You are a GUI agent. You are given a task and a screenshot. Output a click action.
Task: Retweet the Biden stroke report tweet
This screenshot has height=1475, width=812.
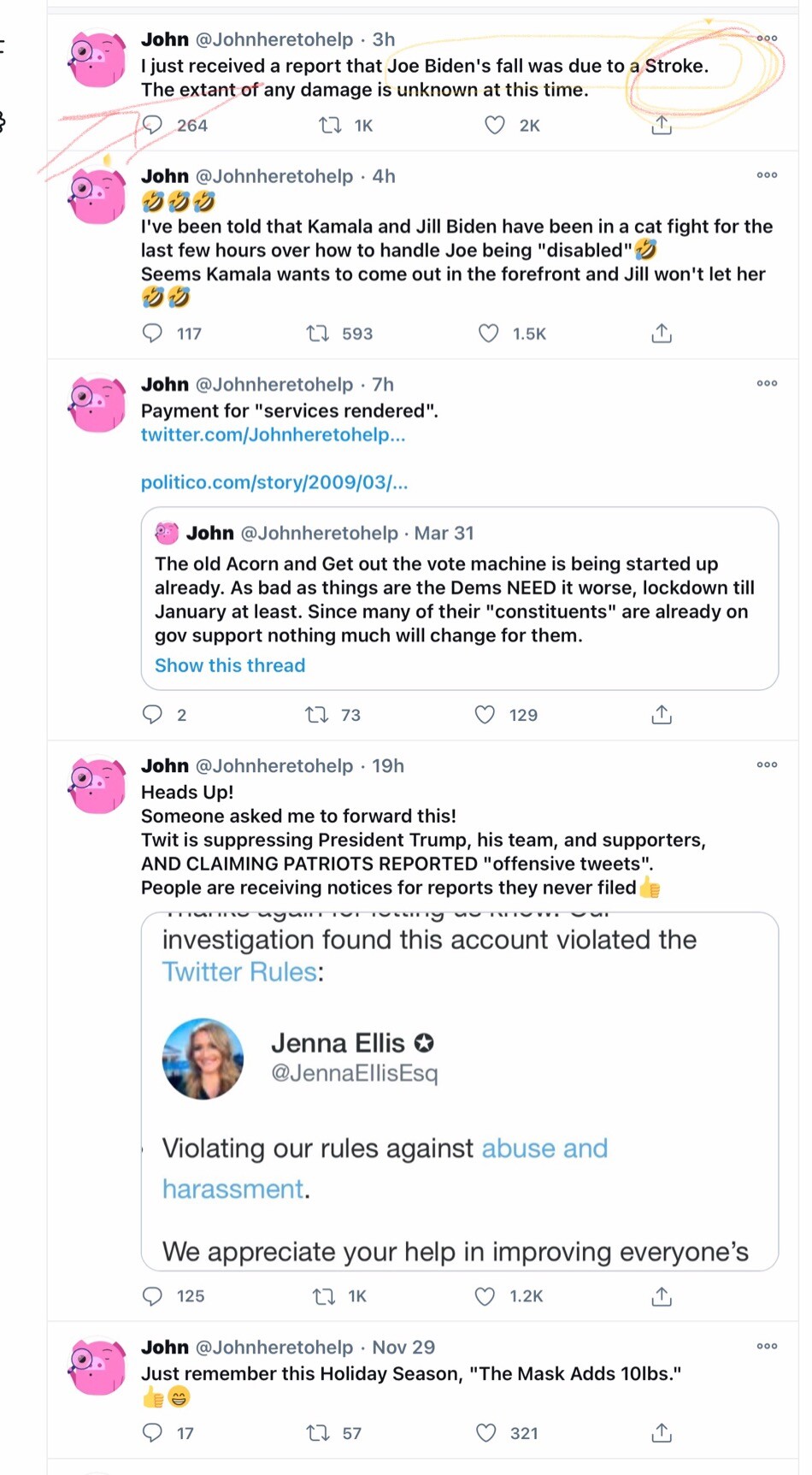tap(330, 126)
